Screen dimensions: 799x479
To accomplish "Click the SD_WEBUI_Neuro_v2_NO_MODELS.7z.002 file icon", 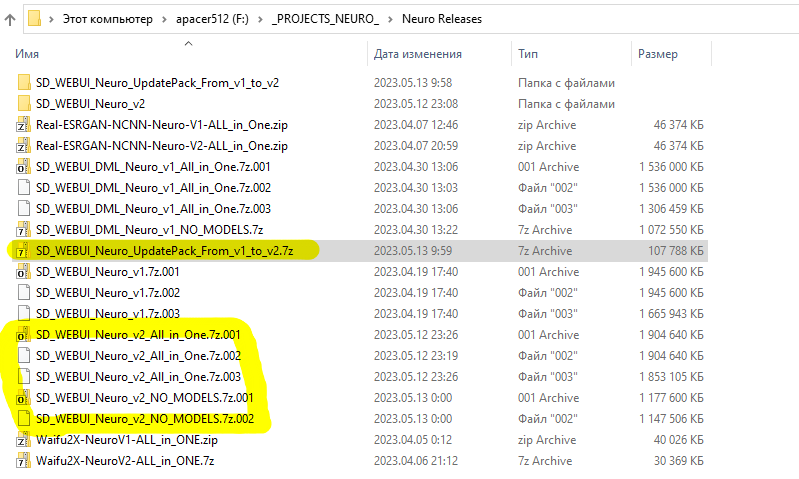I will (x=23, y=418).
